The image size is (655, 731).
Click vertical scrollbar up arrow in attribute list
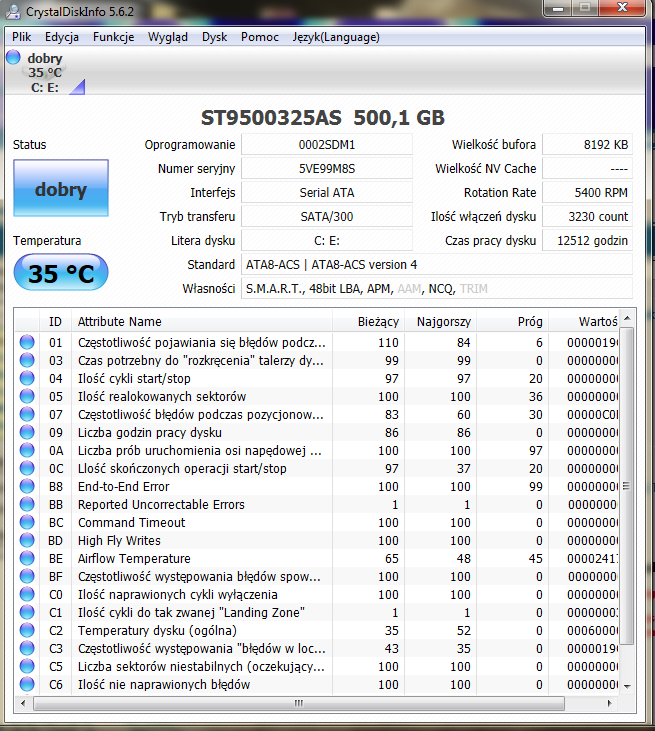(627, 318)
